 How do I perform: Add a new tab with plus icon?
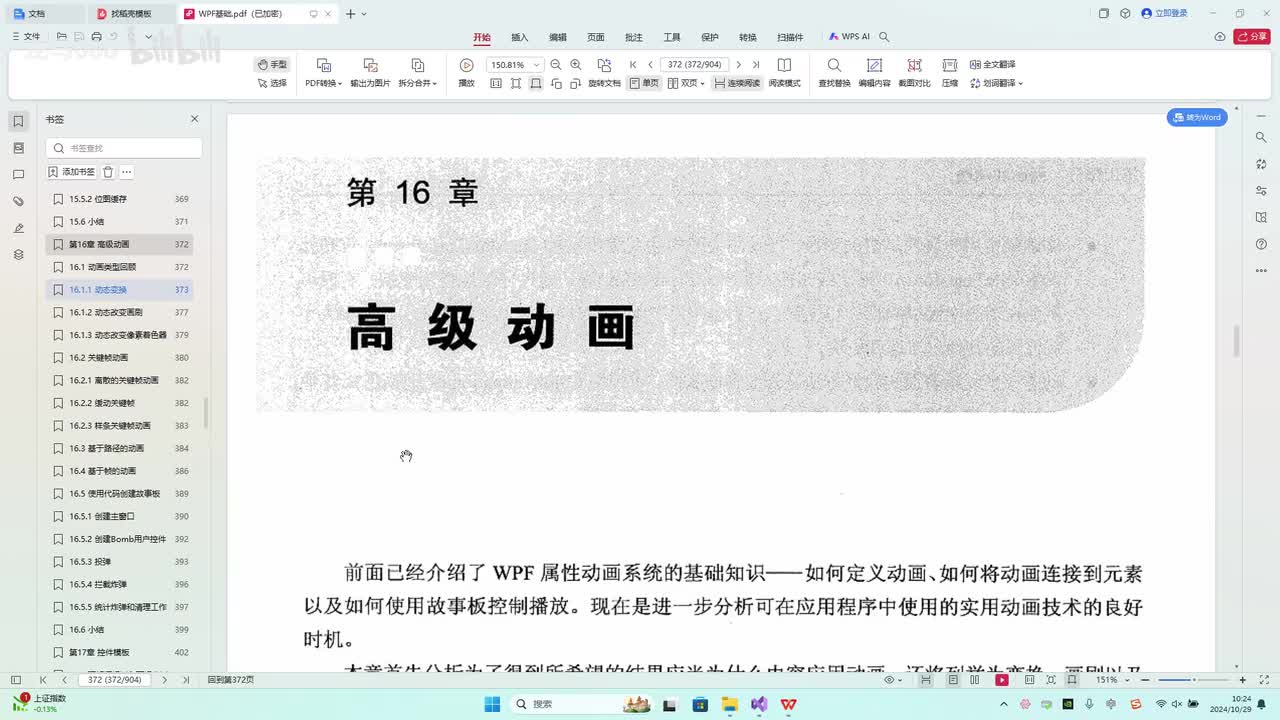point(350,14)
